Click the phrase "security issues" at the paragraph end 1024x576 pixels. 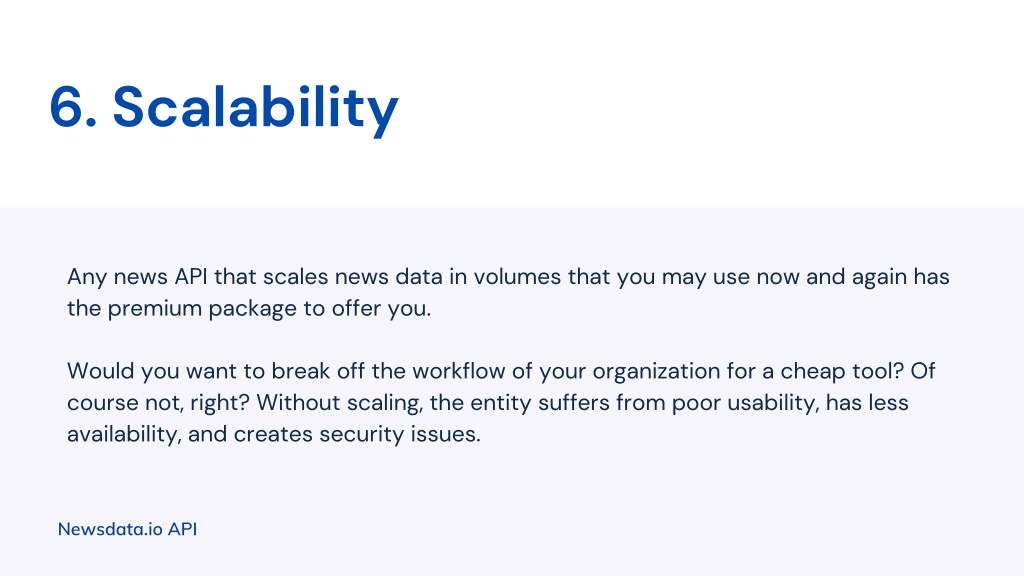click(x=398, y=434)
